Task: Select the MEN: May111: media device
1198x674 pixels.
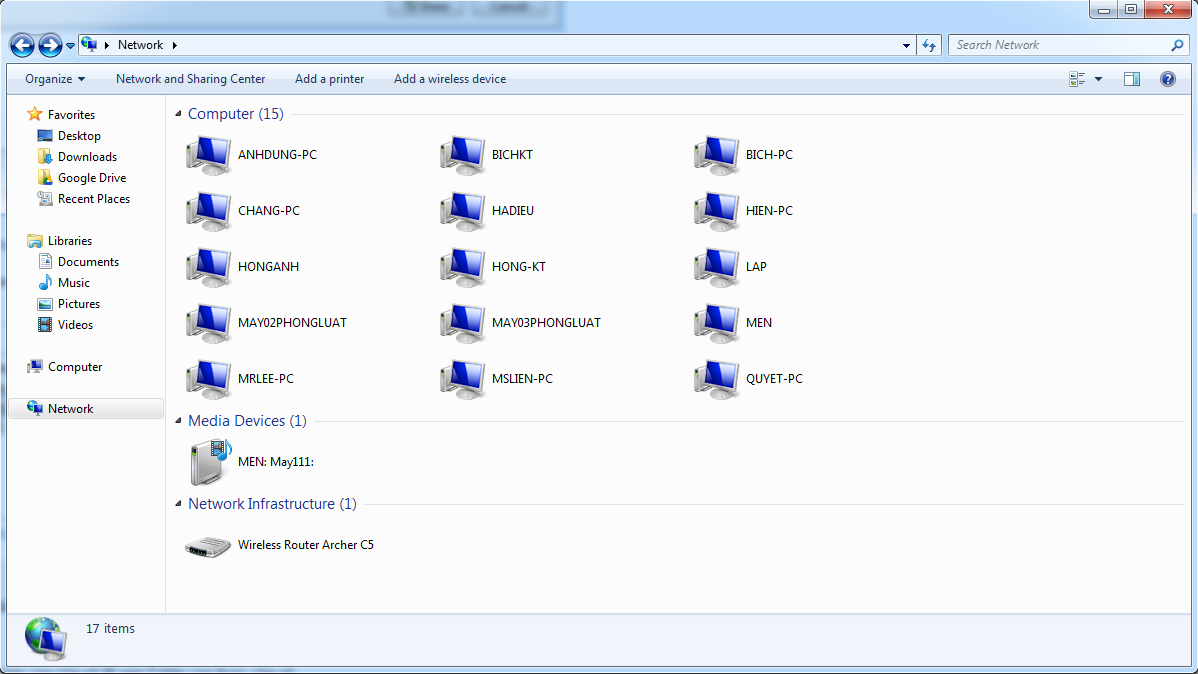Action: click(209, 462)
